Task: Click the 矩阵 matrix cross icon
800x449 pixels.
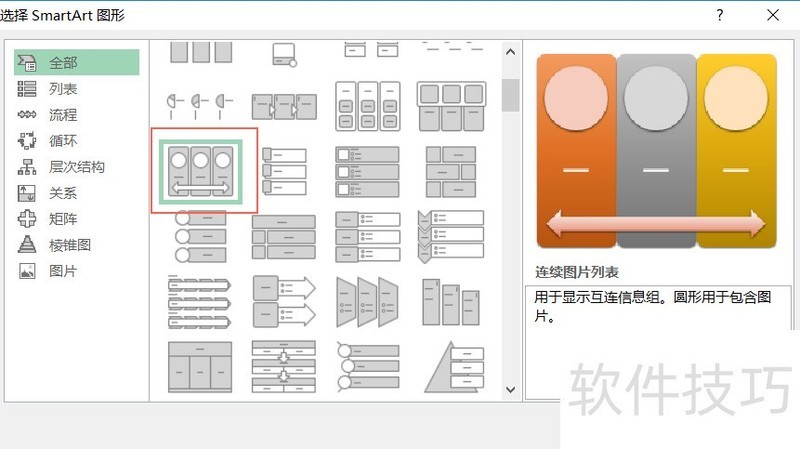Action: click(x=27, y=219)
